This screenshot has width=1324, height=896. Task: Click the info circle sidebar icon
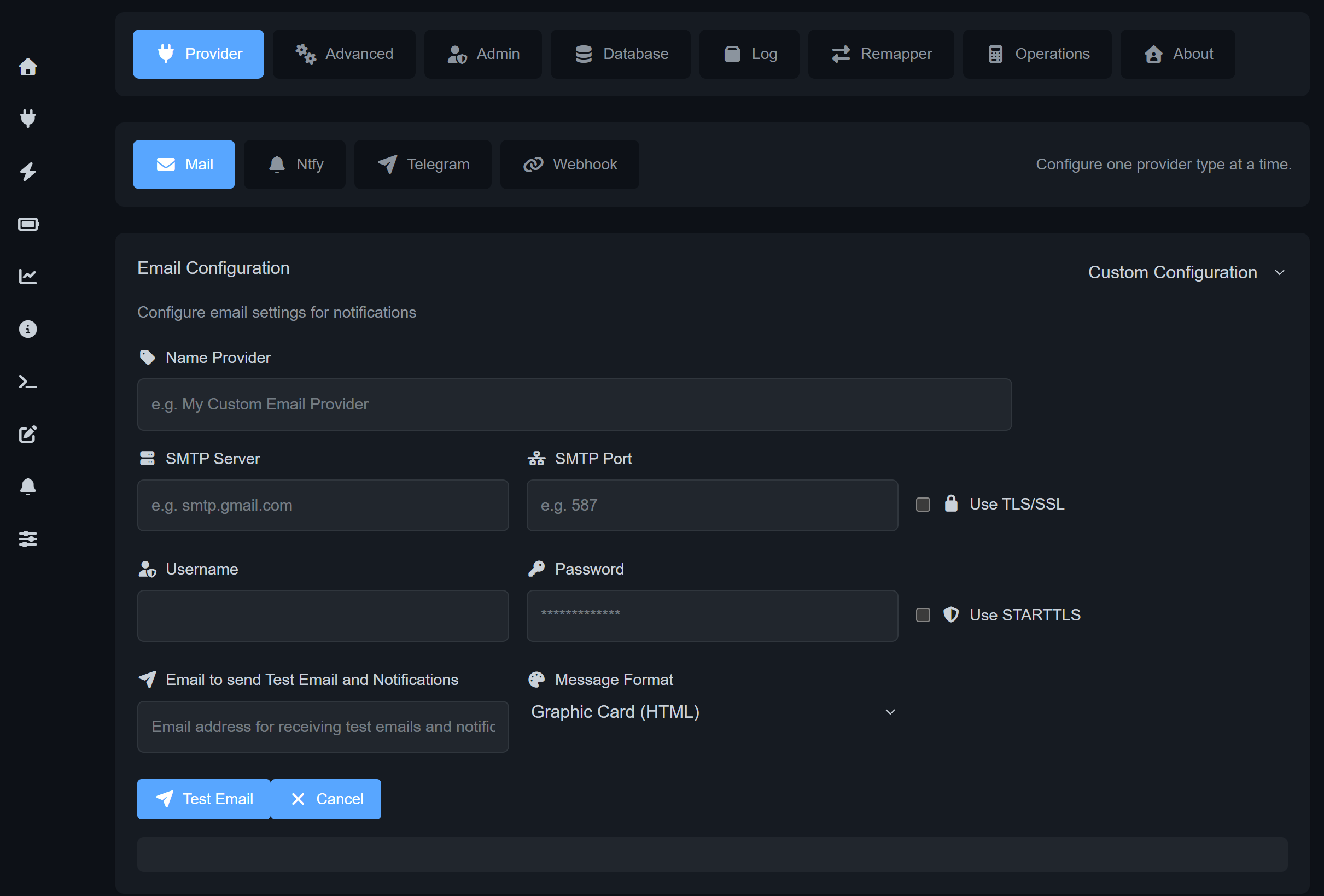pyautogui.click(x=28, y=329)
